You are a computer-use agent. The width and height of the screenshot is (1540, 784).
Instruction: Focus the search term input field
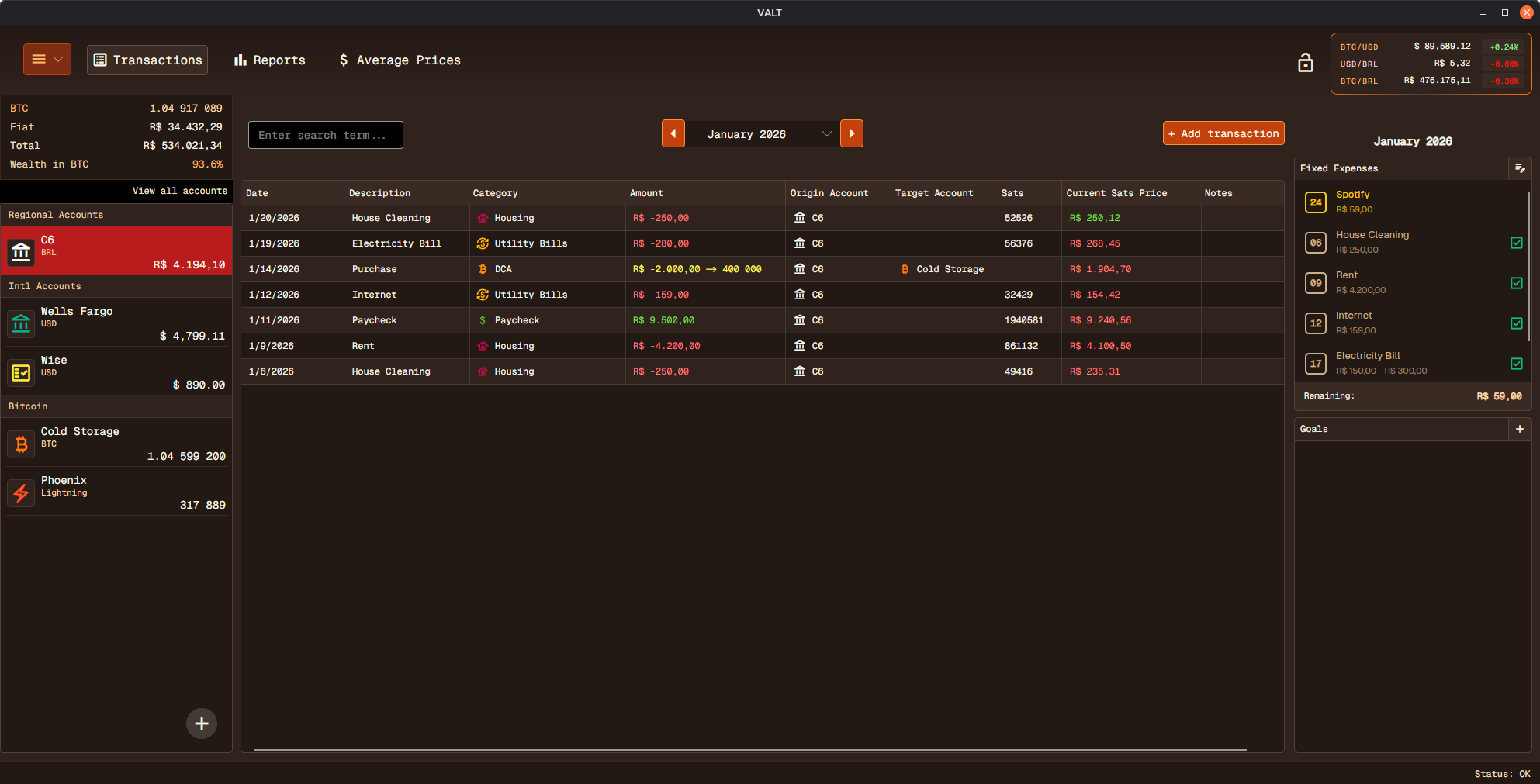coord(325,135)
